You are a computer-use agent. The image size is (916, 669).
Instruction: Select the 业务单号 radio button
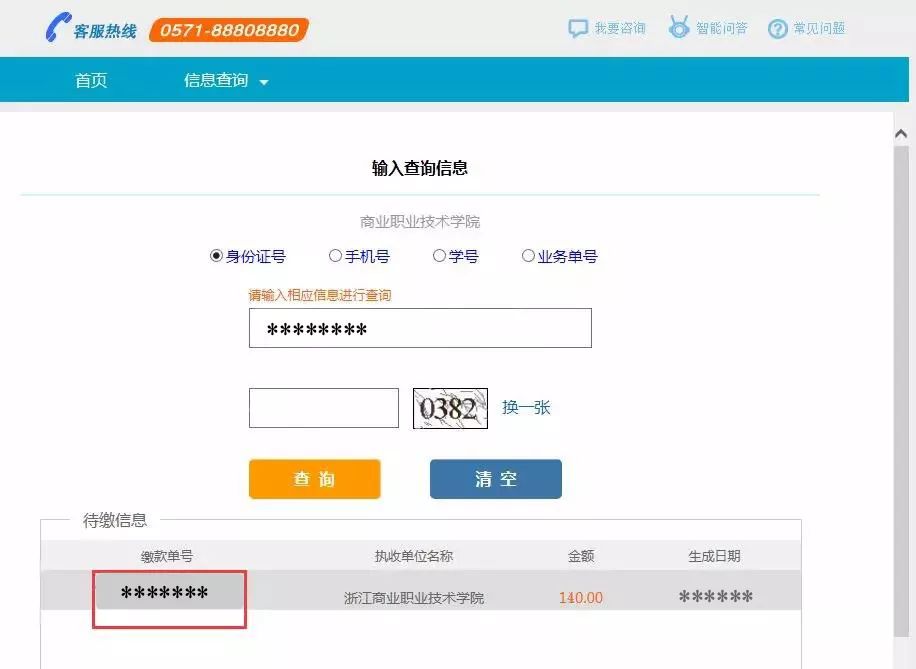click(x=528, y=256)
